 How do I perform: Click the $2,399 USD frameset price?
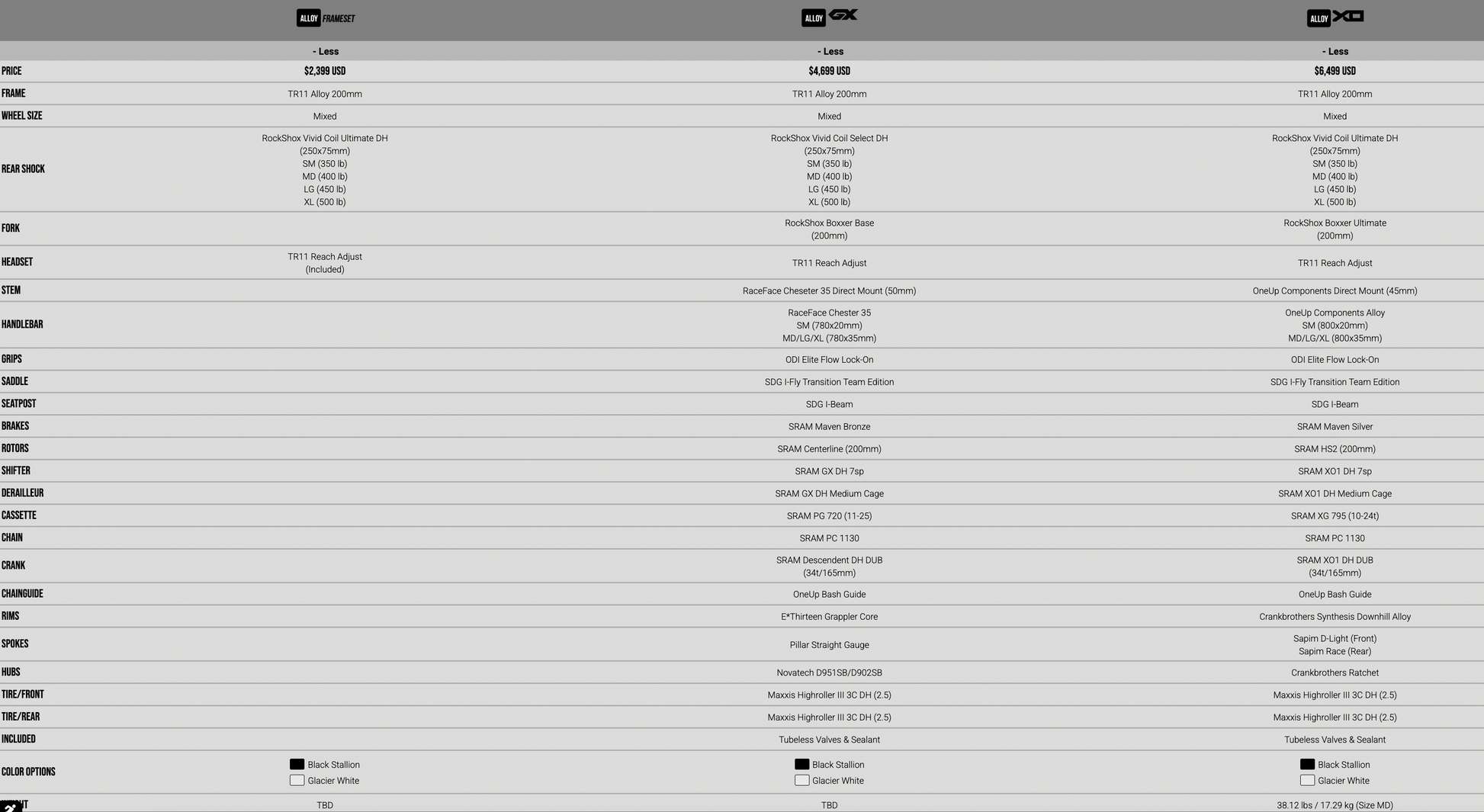pyautogui.click(x=325, y=71)
